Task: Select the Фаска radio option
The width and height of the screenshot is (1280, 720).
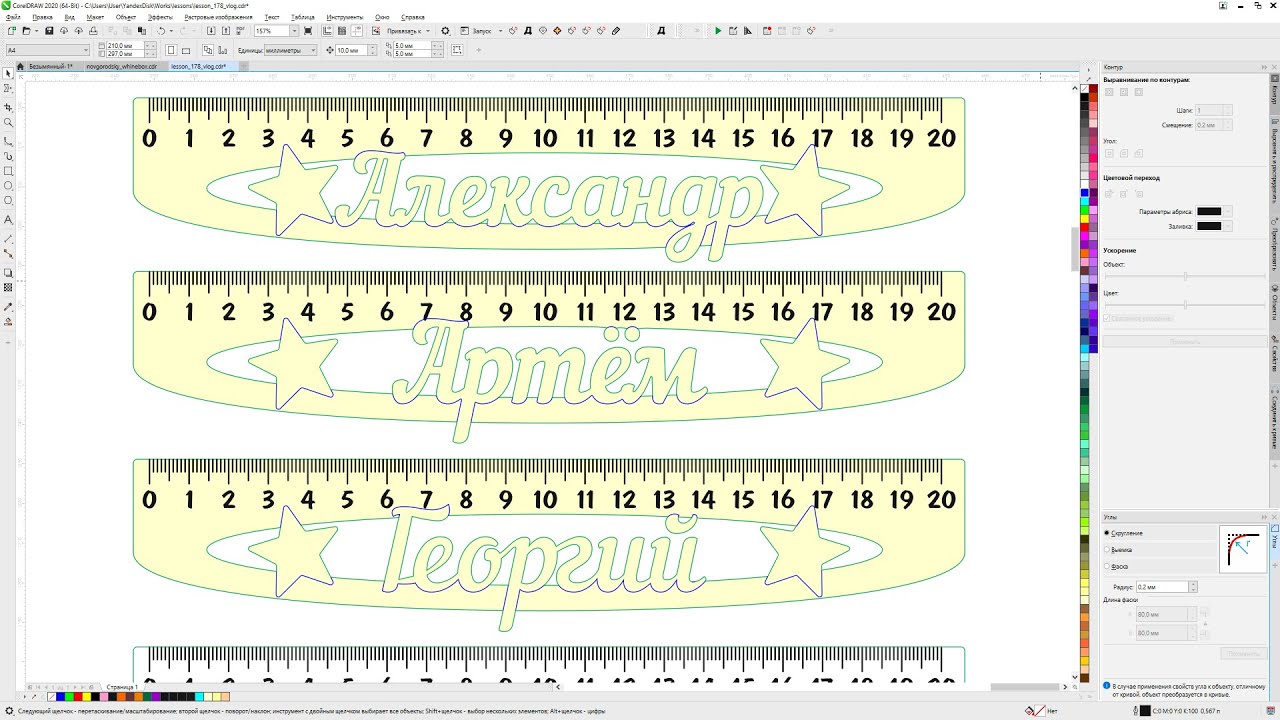Action: (x=1106, y=566)
